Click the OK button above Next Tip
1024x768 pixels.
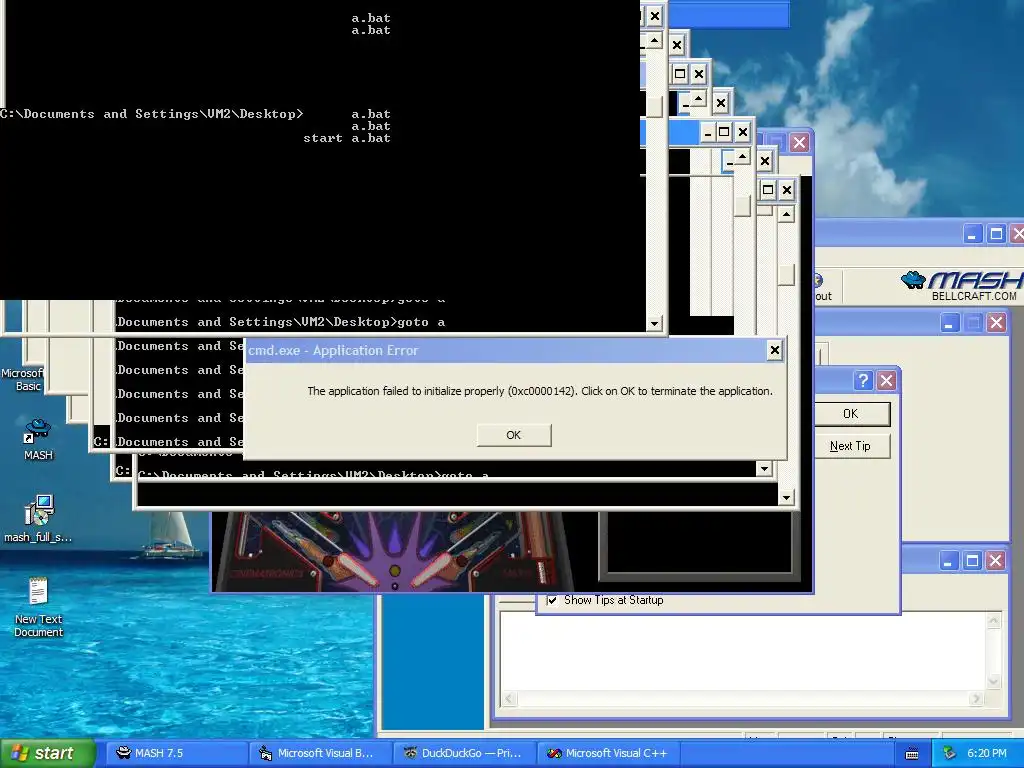pos(850,414)
